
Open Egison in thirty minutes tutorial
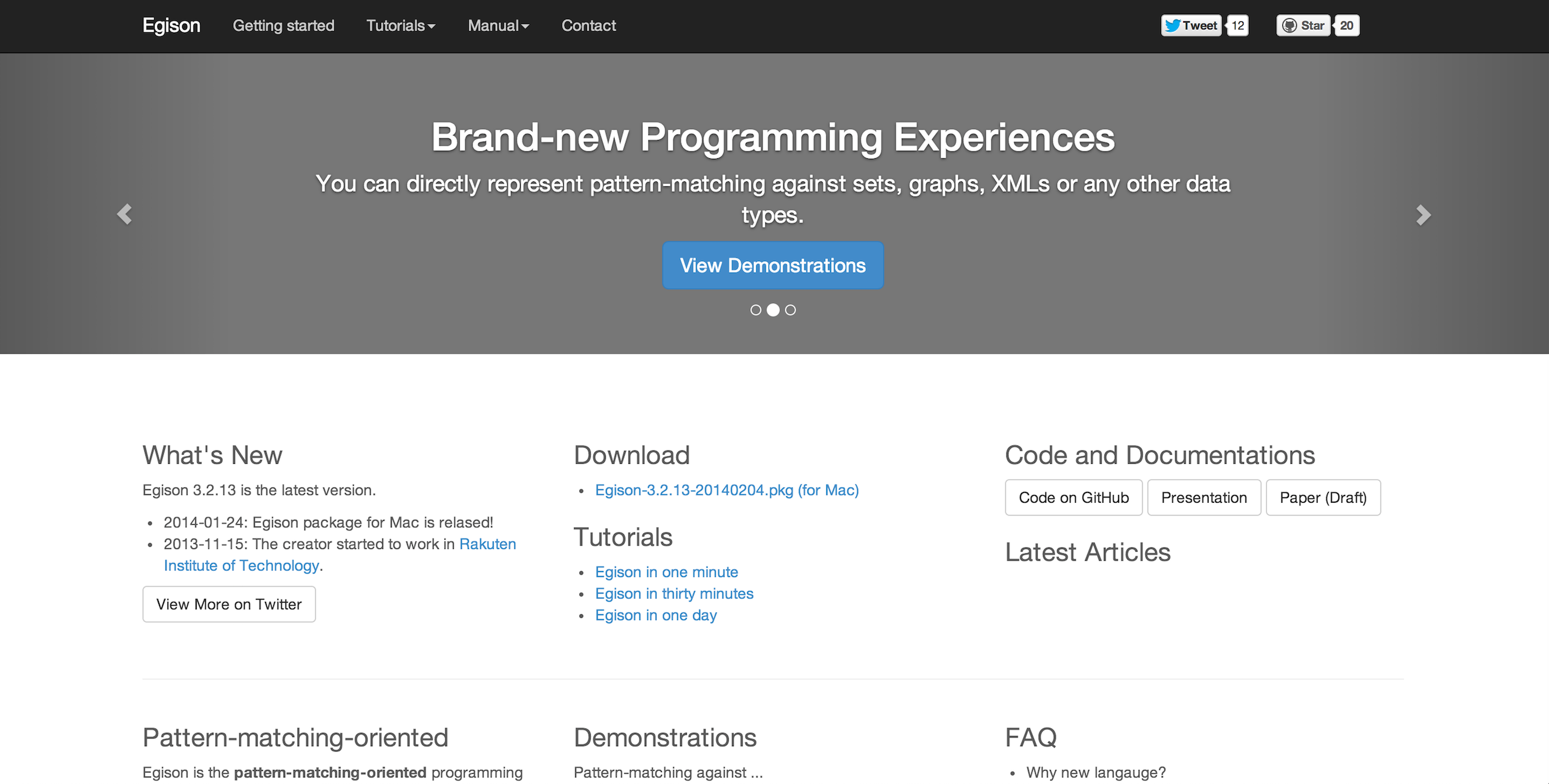(674, 594)
